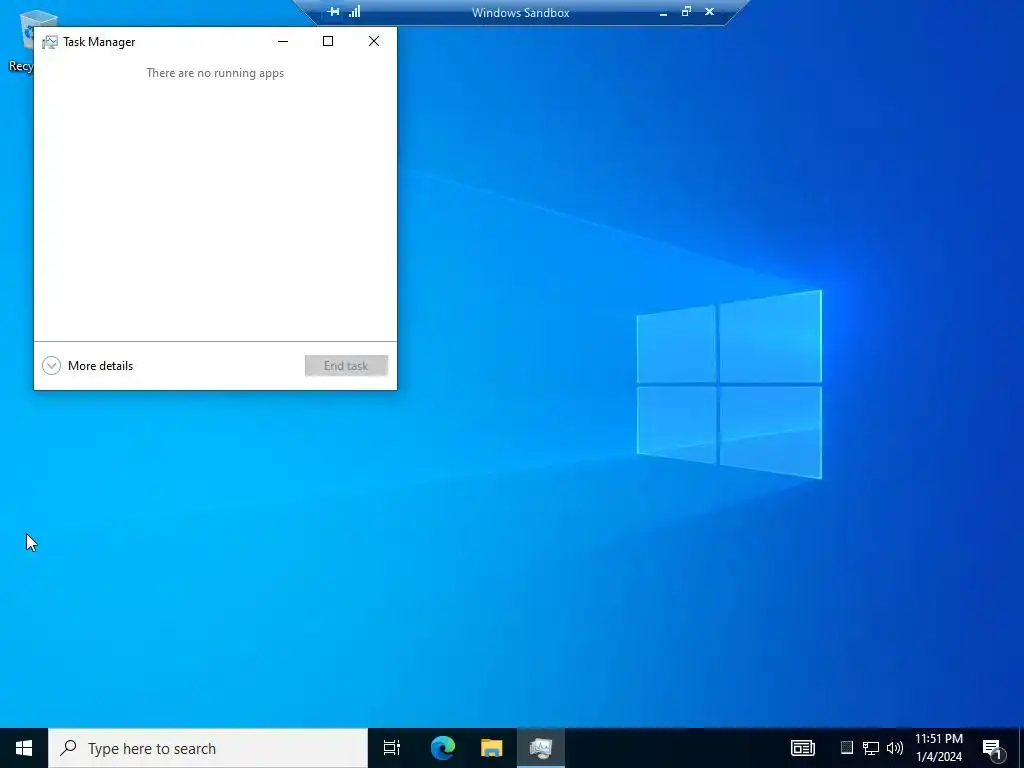
Task: Maximize the Task Manager window
Action: coord(328,41)
